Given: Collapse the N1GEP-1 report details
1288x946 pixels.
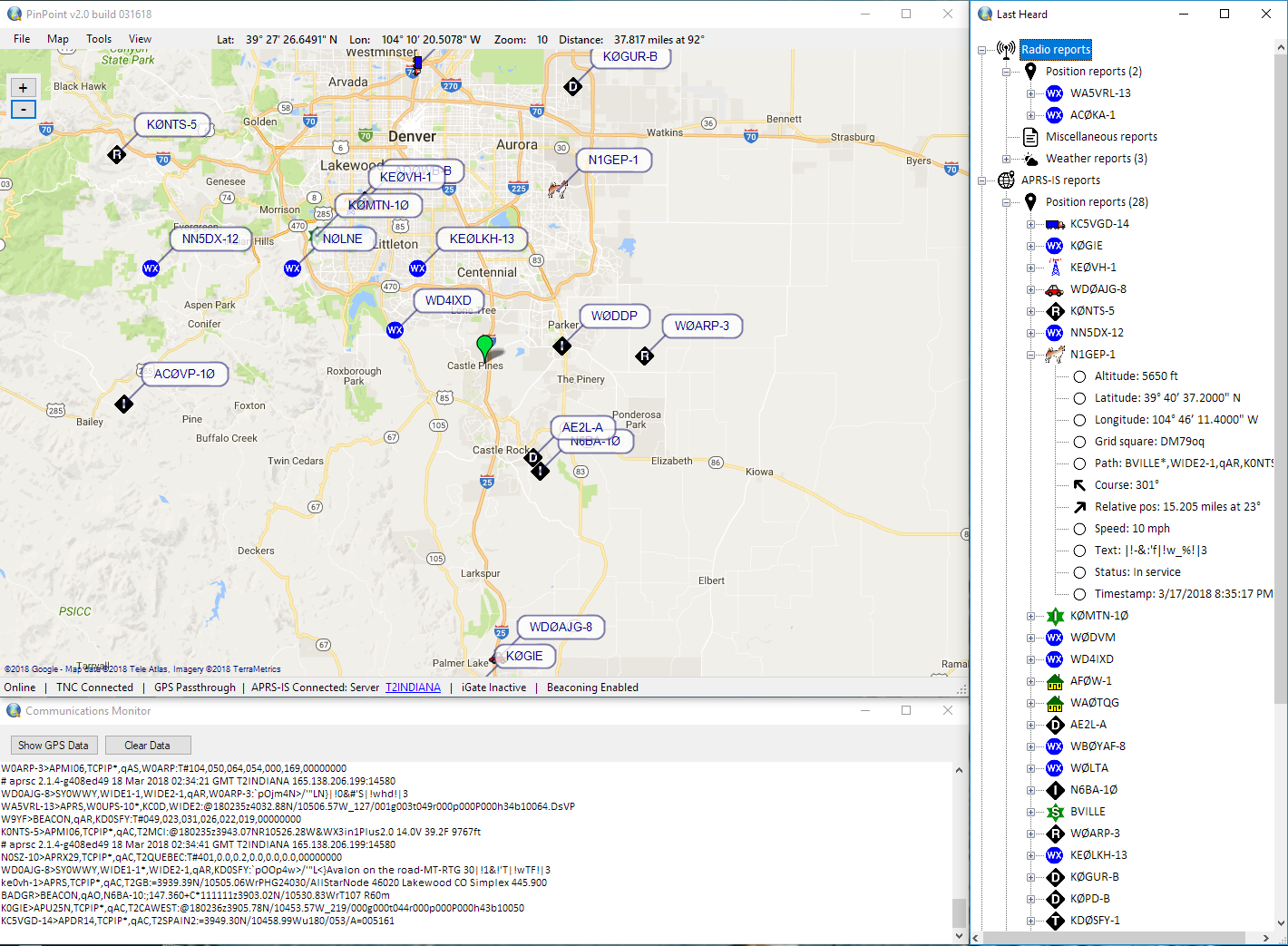Looking at the screenshot, I should click(1029, 354).
